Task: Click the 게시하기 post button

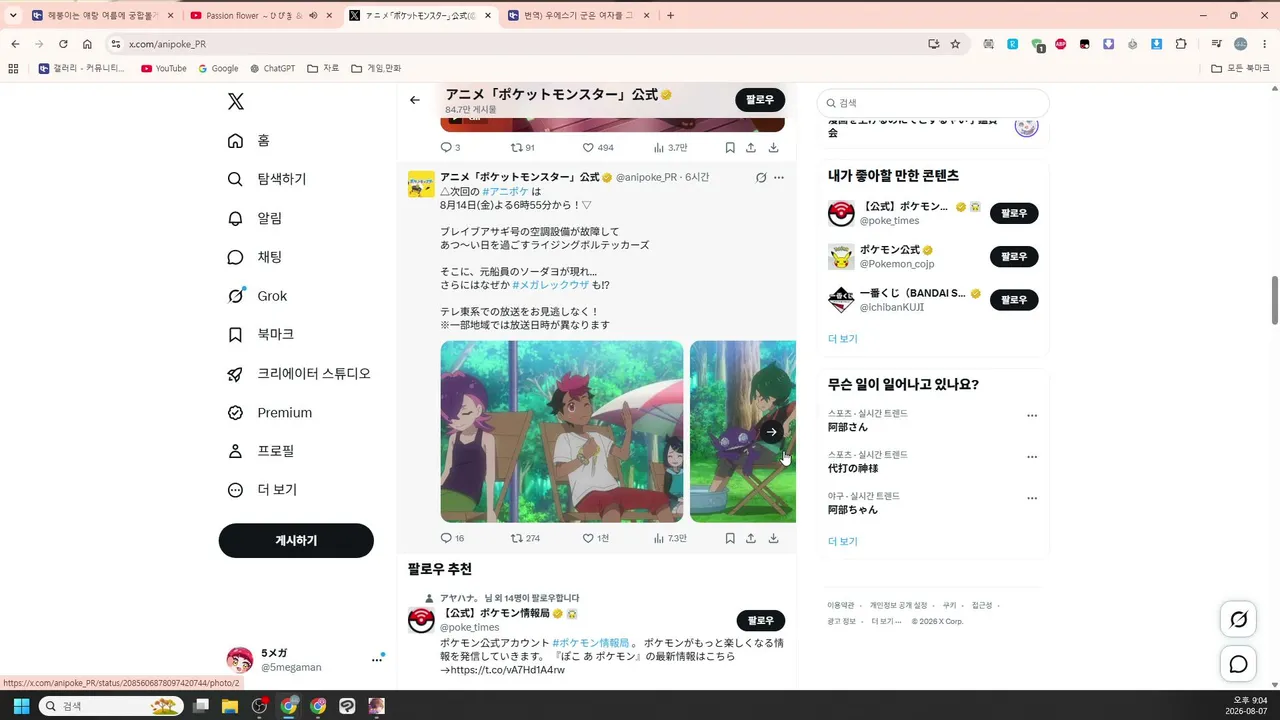Action: click(296, 540)
